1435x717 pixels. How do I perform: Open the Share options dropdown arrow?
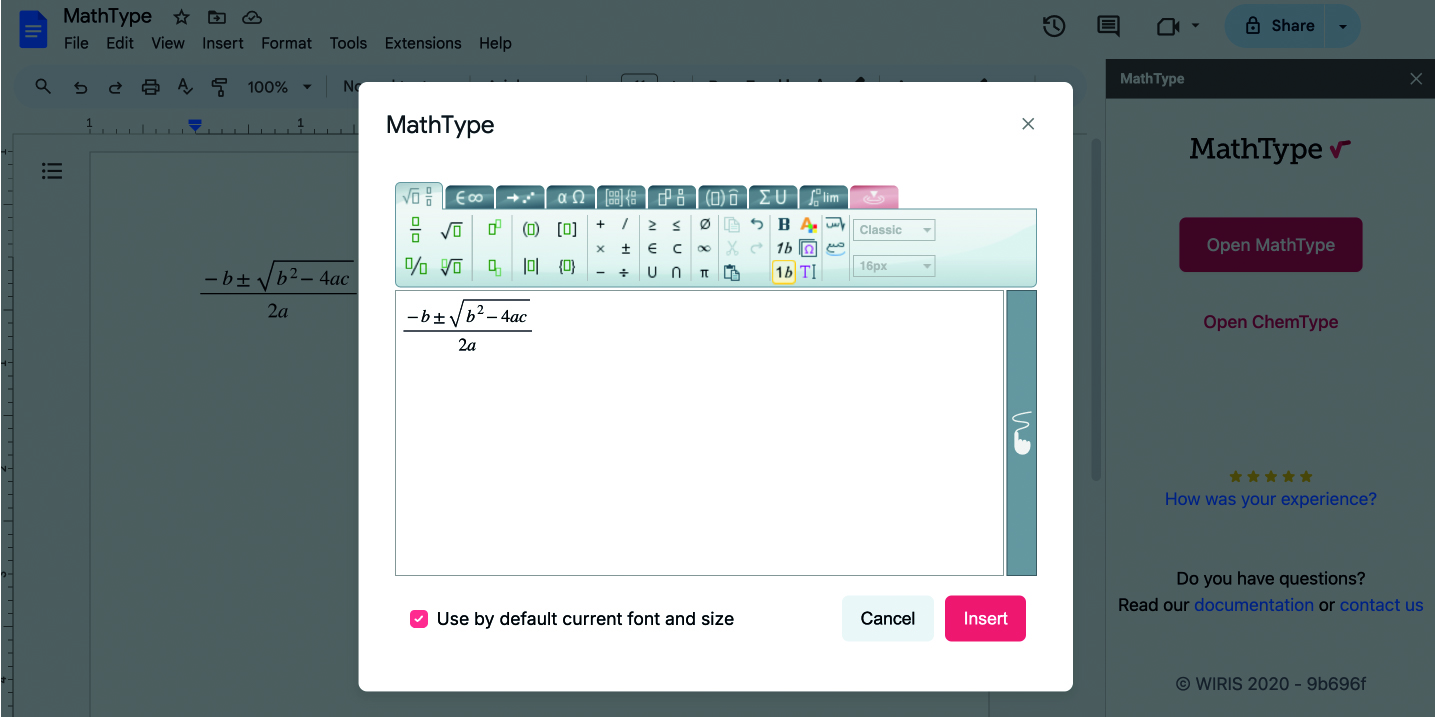click(x=1343, y=26)
